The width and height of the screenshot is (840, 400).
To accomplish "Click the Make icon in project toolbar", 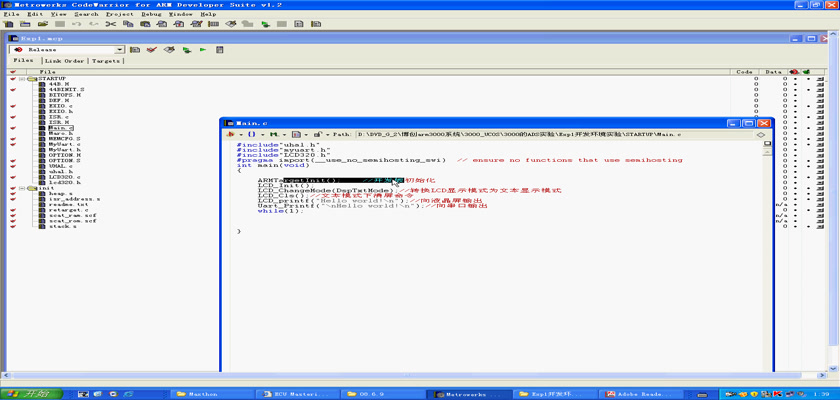I will tap(169, 50).
